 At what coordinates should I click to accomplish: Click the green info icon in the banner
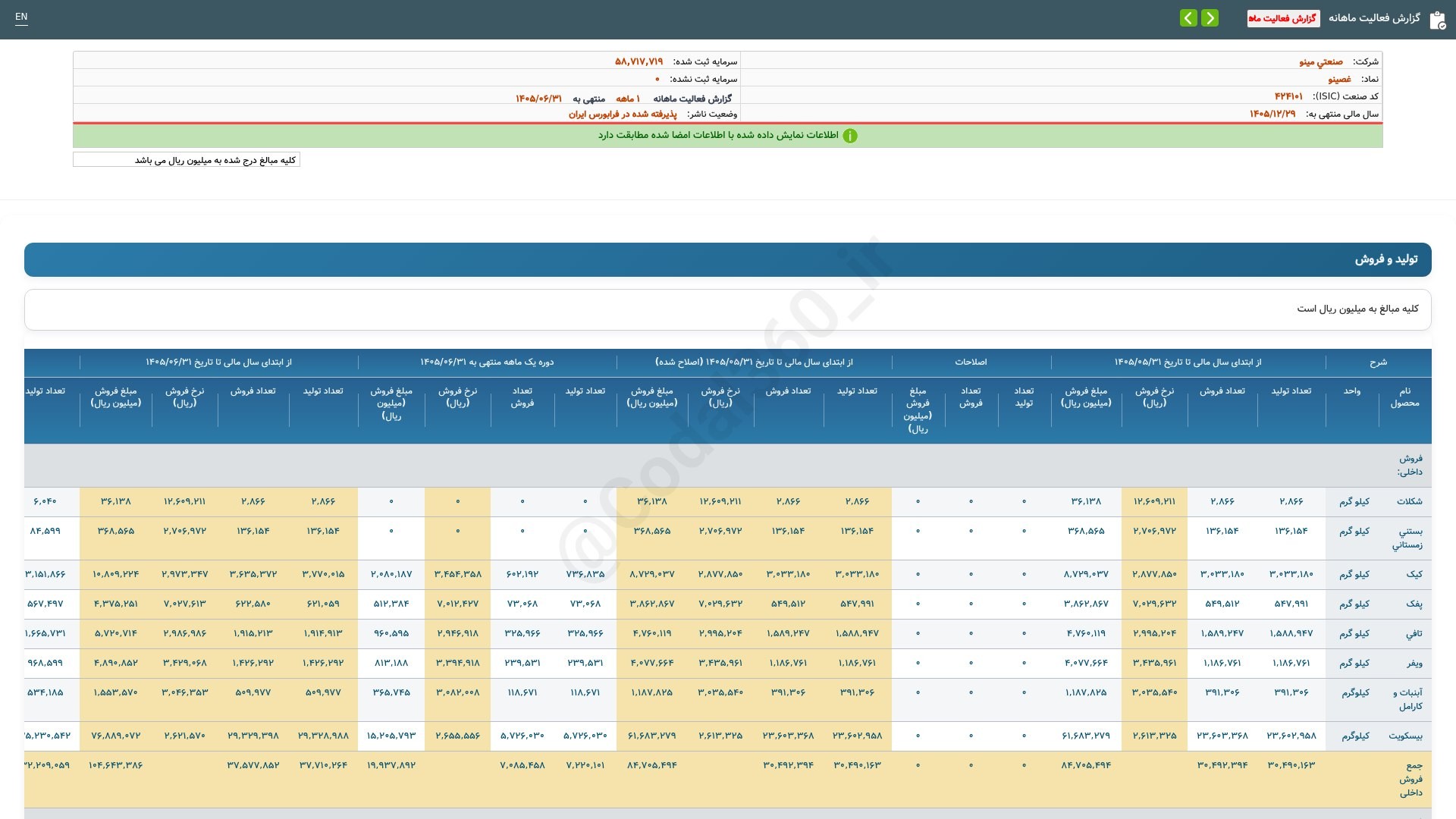coord(850,136)
